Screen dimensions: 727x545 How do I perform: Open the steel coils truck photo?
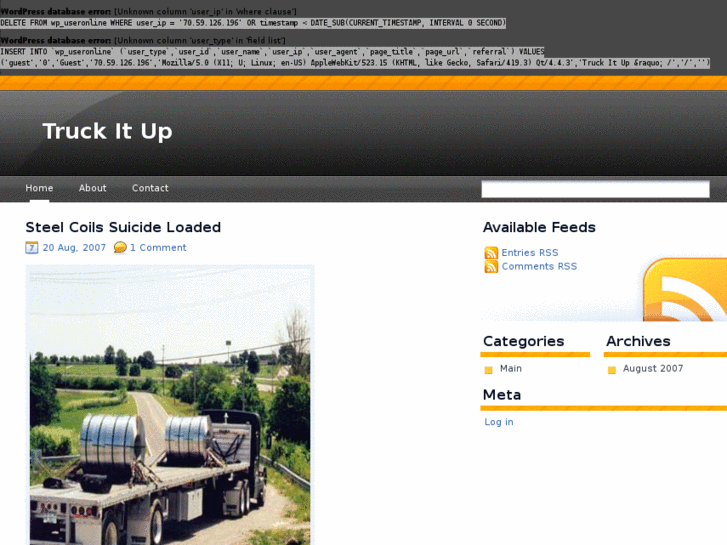point(170,405)
